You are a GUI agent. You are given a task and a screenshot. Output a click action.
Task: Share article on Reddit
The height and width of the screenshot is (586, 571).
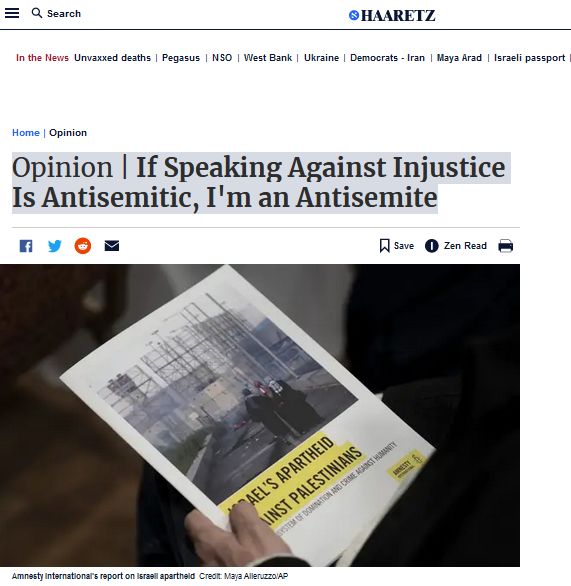[83, 246]
